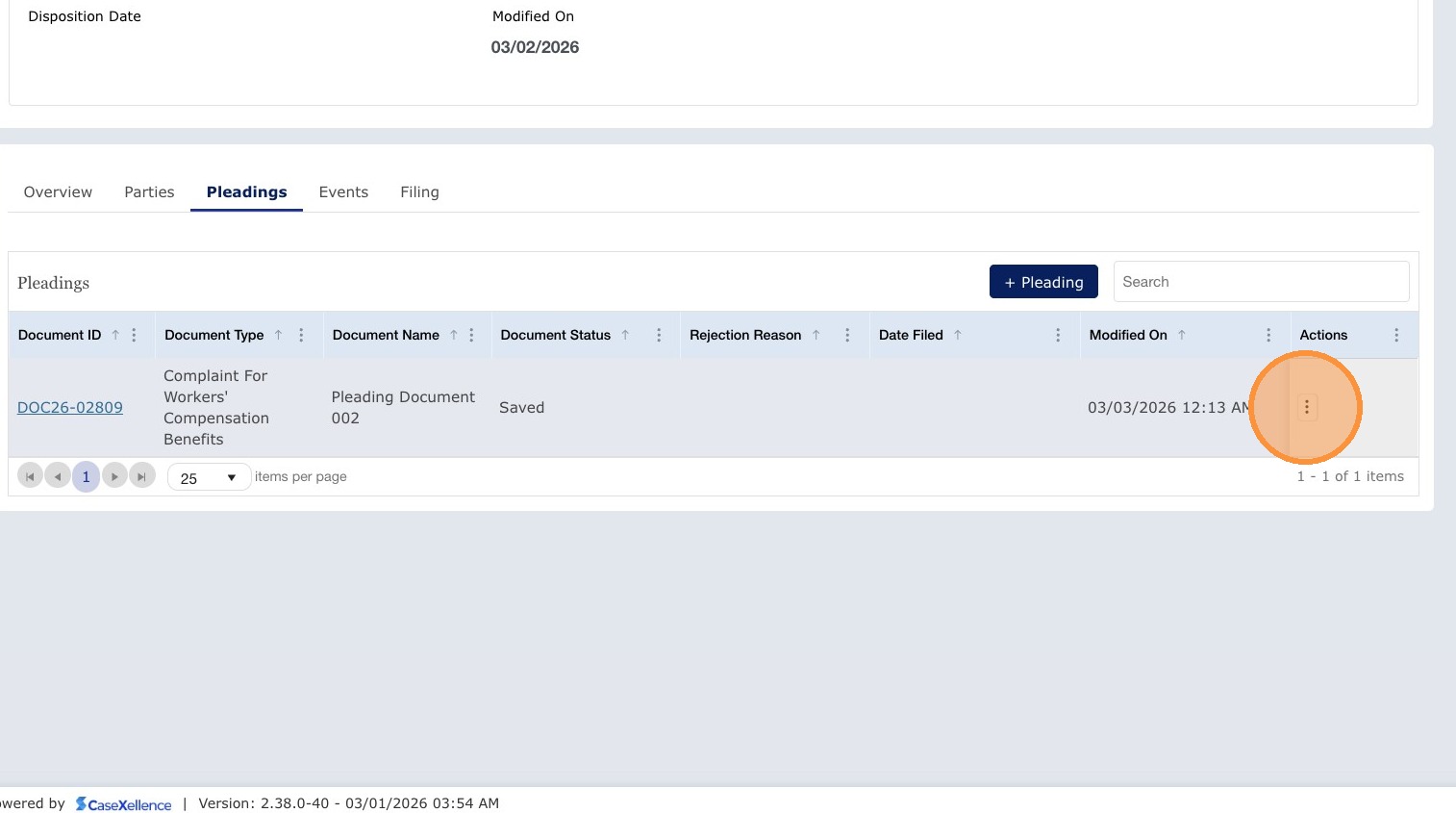Switch to the Events tab

pos(343,192)
